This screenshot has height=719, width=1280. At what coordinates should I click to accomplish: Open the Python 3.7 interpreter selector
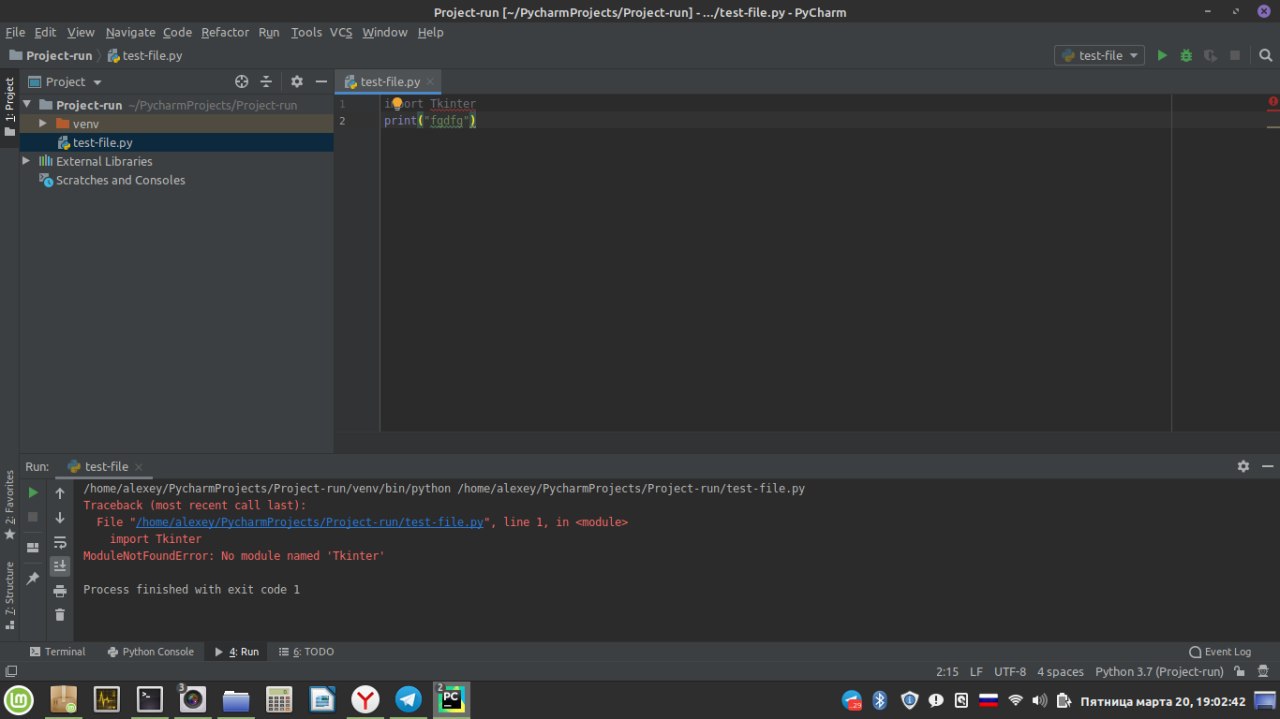(1159, 672)
